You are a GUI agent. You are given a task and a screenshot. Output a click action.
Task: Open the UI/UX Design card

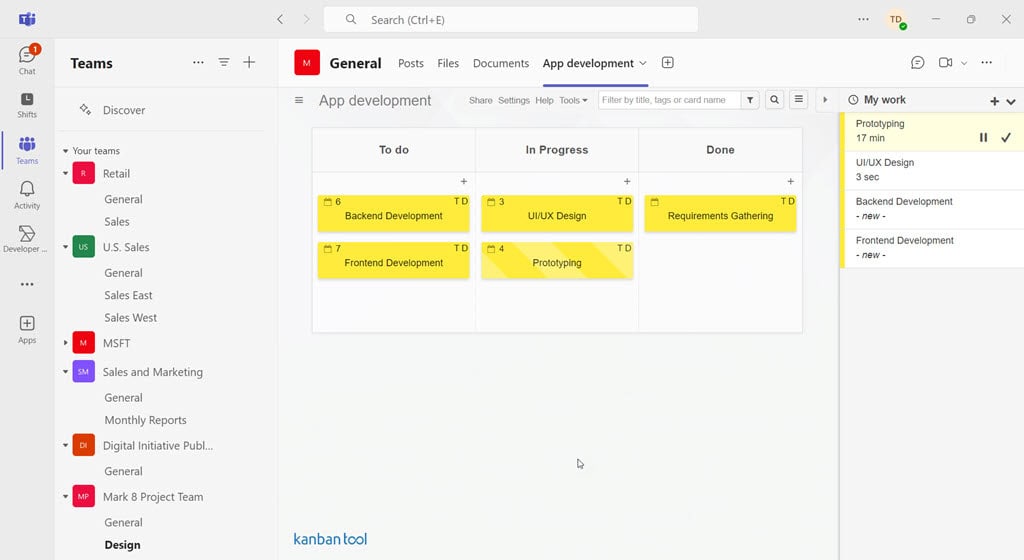[557, 213]
